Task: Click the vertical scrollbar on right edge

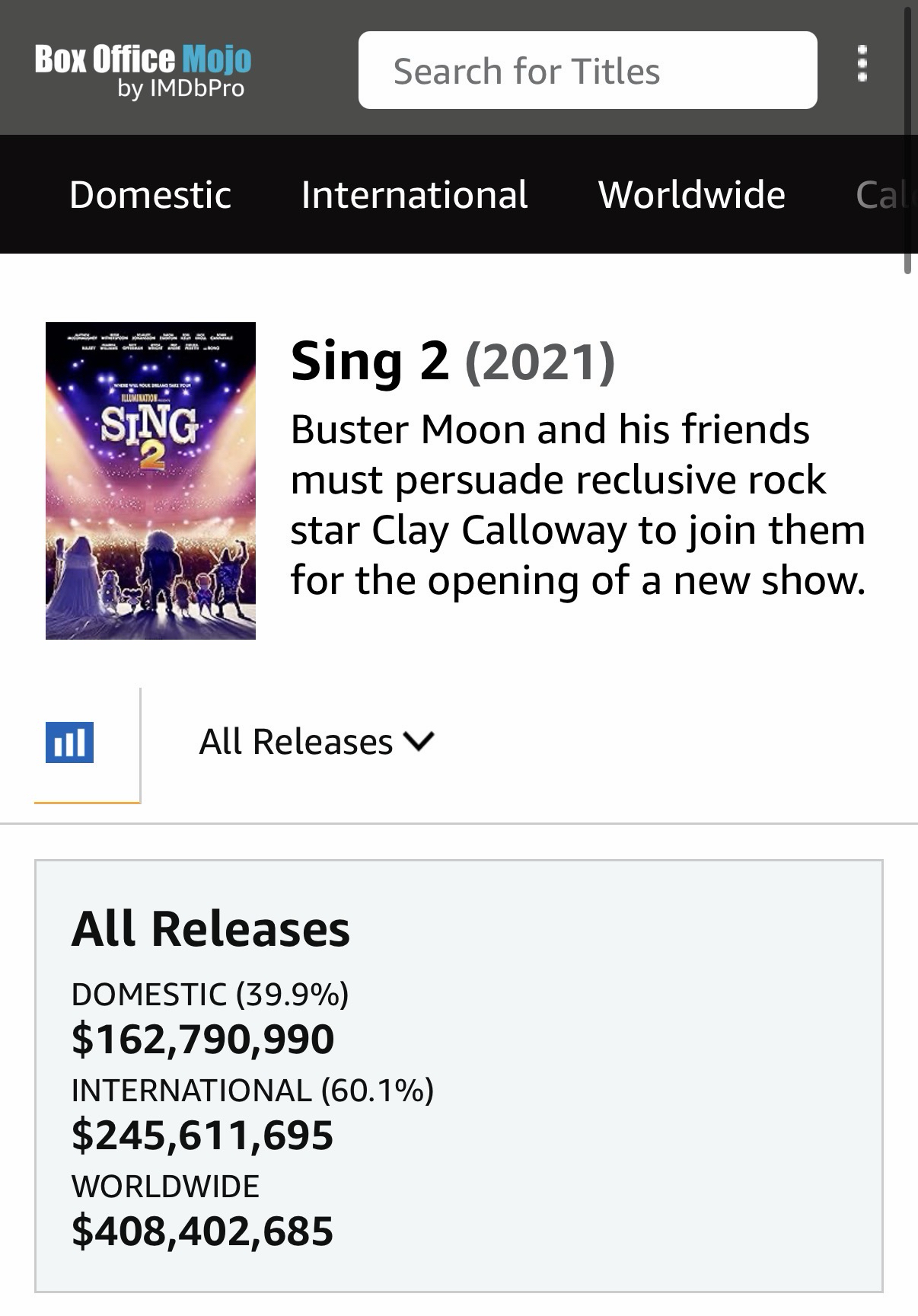Action: point(907,137)
